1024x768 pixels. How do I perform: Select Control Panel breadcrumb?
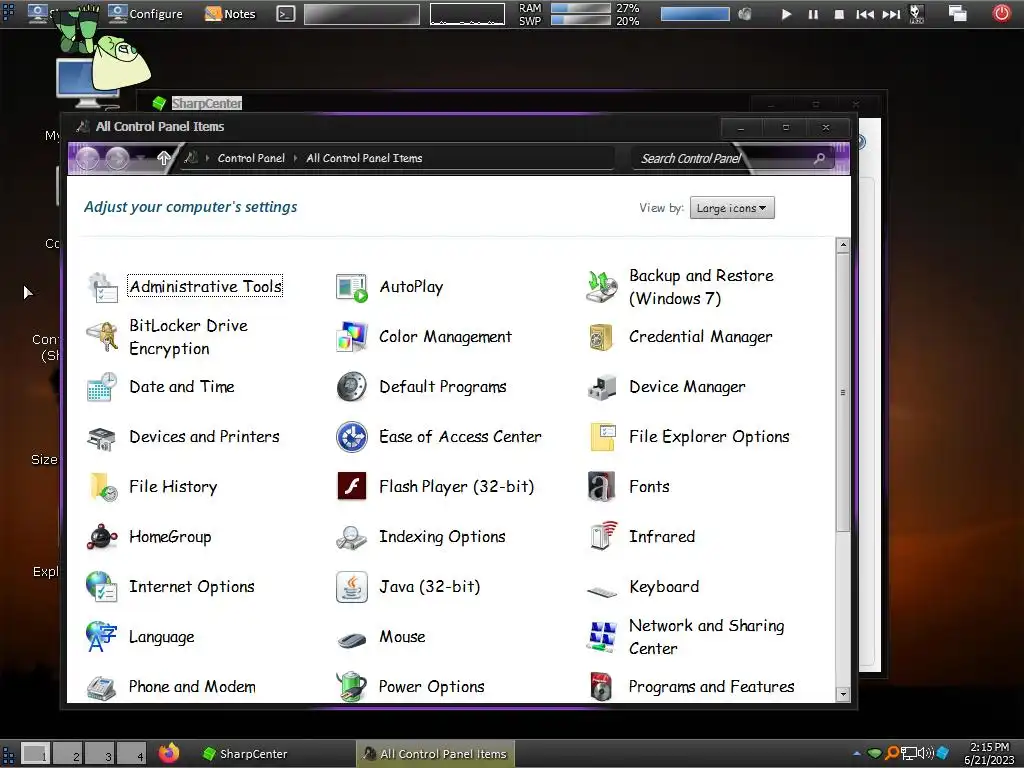[251, 158]
